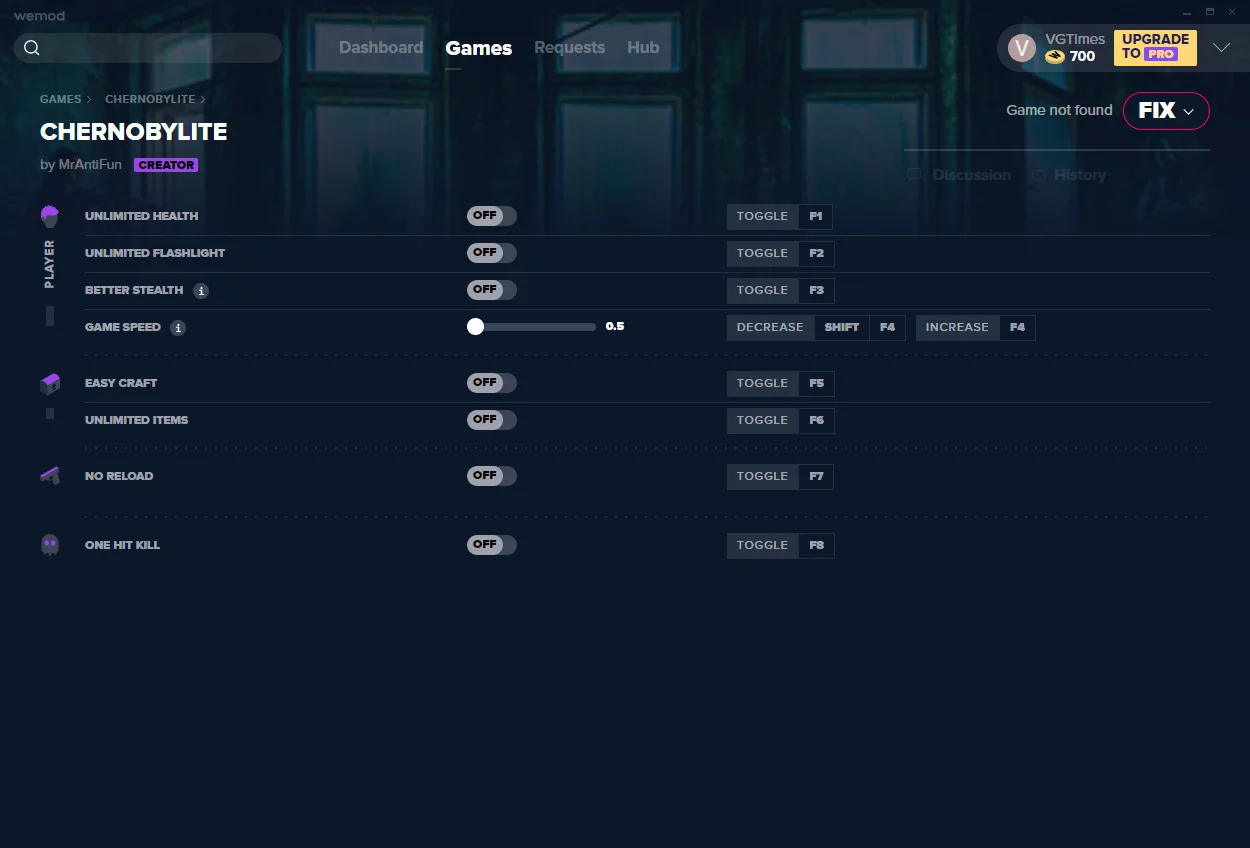Click the Discussion speech bubble icon

pyautogui.click(x=914, y=175)
